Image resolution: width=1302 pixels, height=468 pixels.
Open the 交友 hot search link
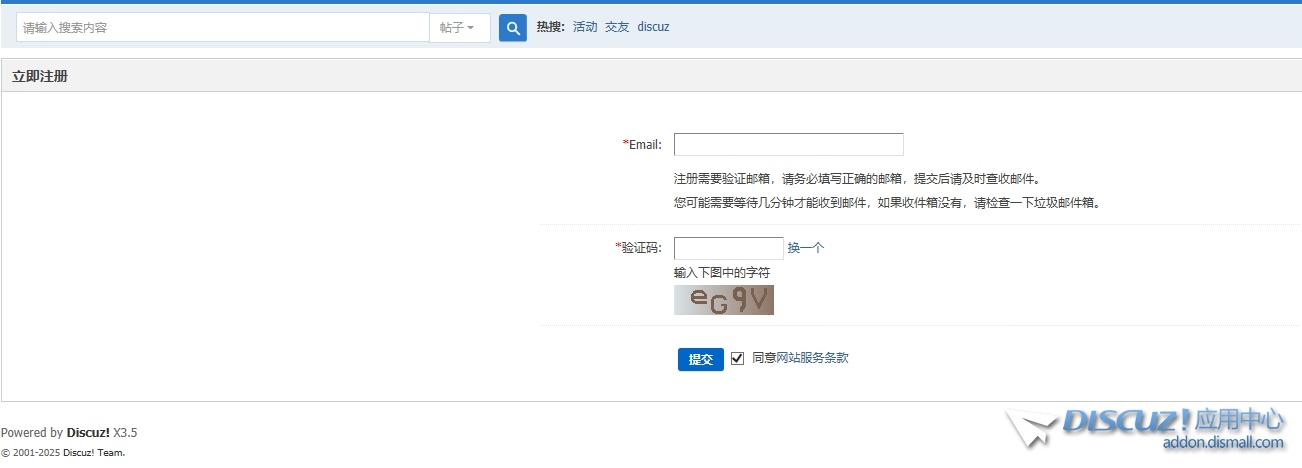pos(617,27)
